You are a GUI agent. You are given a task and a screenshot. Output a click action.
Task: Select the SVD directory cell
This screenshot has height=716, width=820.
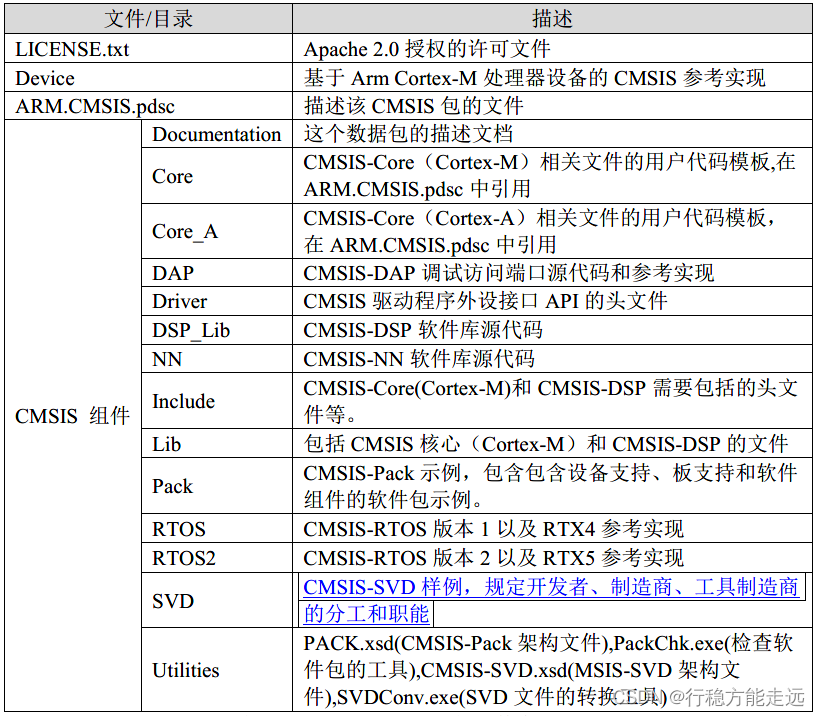217,600
